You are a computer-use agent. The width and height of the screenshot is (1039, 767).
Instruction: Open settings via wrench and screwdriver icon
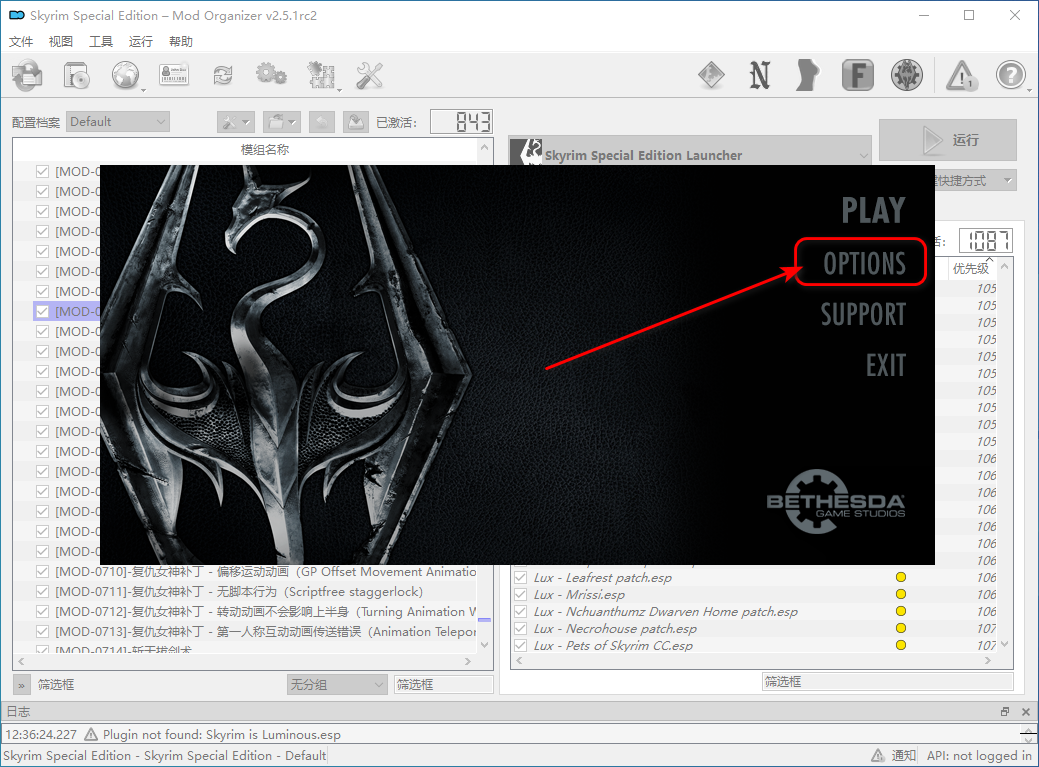click(370, 75)
